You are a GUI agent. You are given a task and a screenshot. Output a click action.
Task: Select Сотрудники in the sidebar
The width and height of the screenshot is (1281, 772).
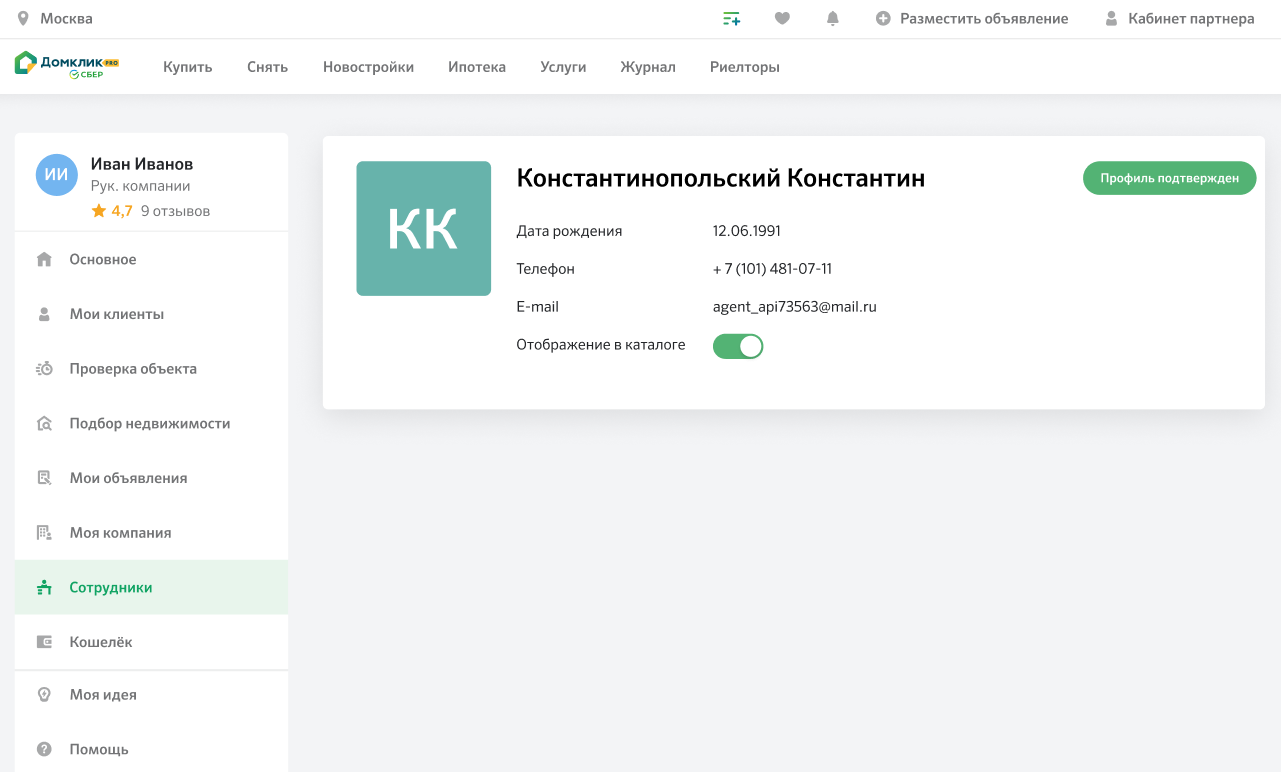tap(151, 587)
